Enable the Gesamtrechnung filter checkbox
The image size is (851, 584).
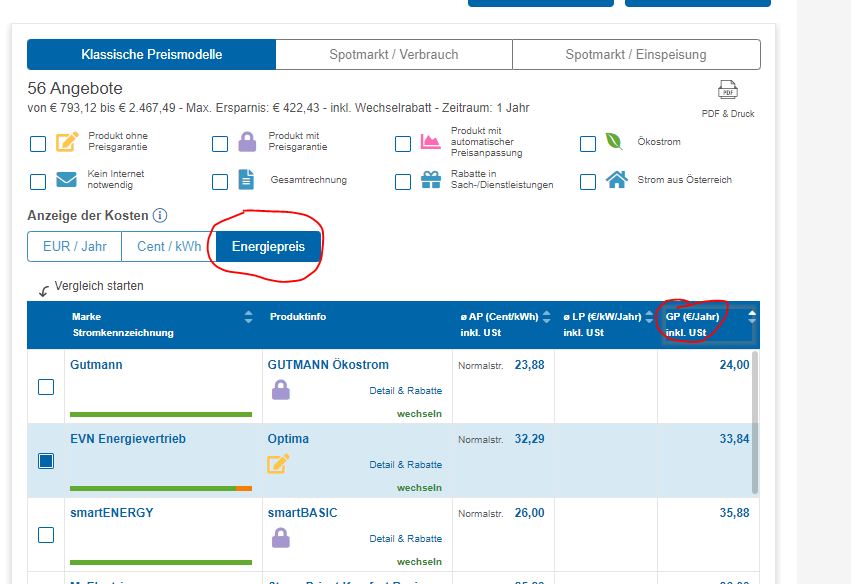220,182
